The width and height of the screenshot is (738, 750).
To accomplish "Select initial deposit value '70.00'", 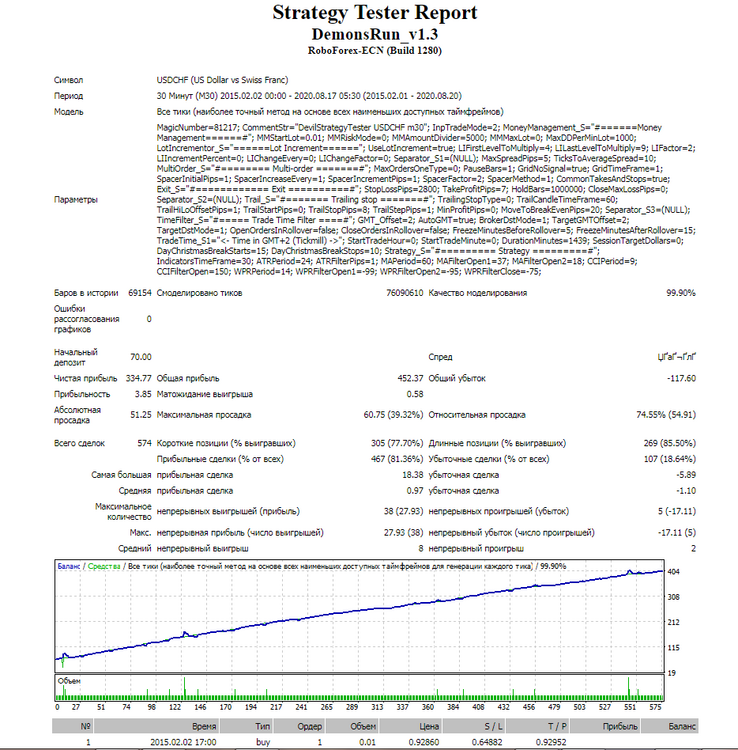I will [x=141, y=357].
